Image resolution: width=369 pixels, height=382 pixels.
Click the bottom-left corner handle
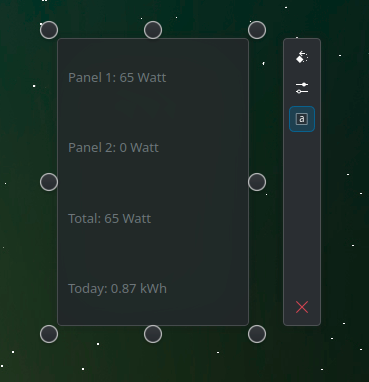[49, 334]
